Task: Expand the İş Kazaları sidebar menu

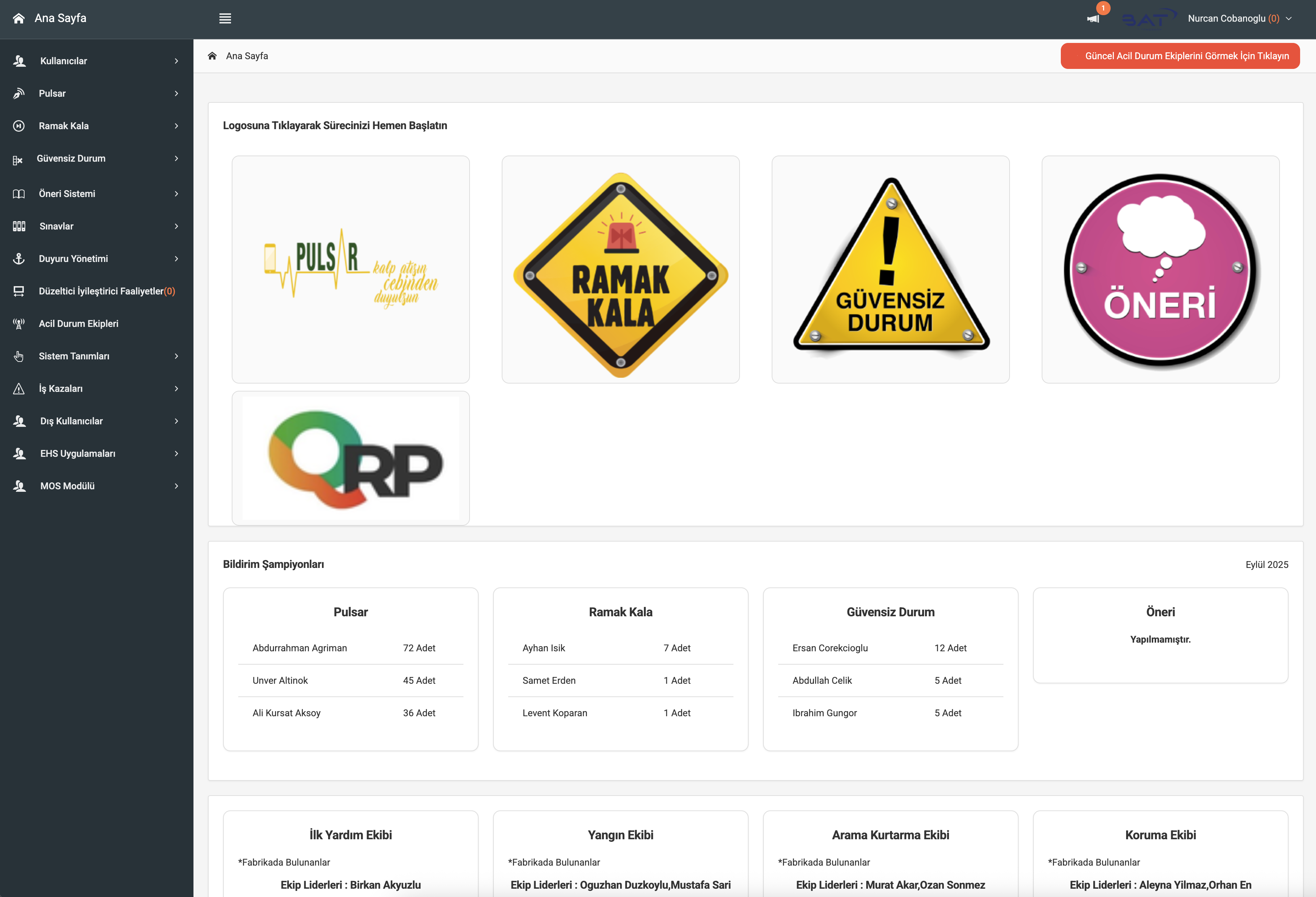Action: click(x=61, y=388)
